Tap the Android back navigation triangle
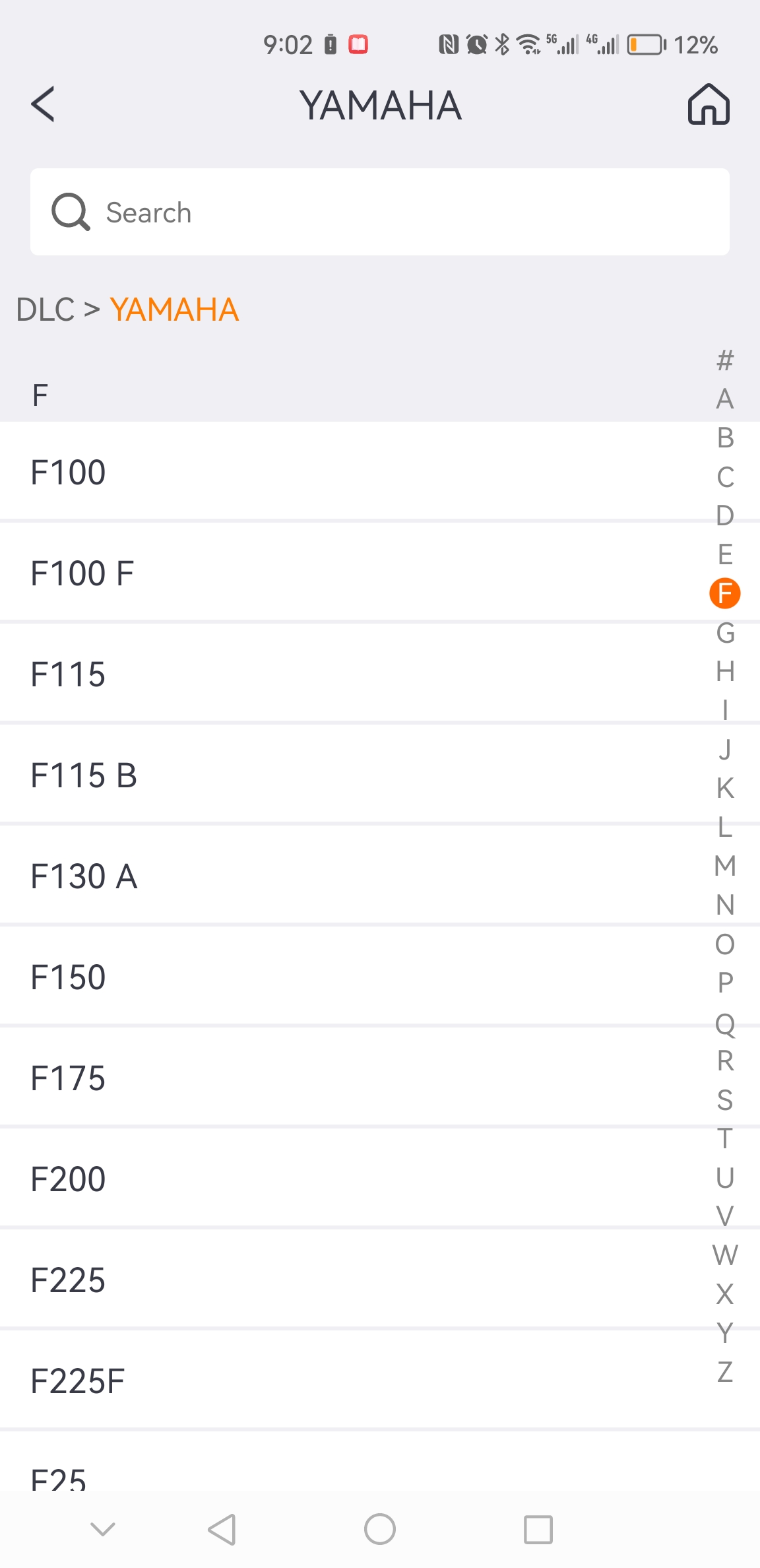The height and width of the screenshot is (1568, 760). 222,1529
